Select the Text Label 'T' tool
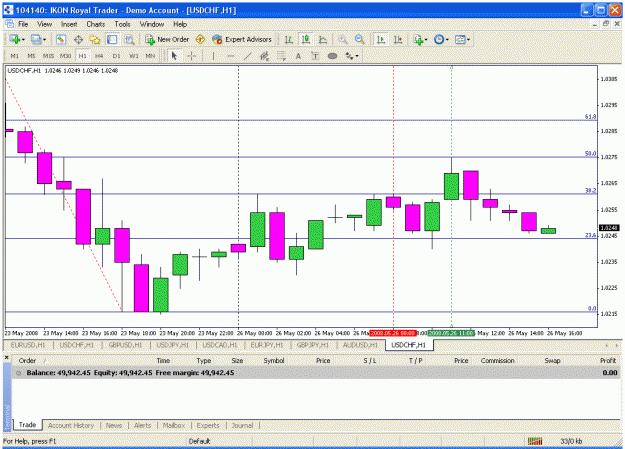Screen dimensions: 625x449 pyautogui.click(x=315, y=56)
